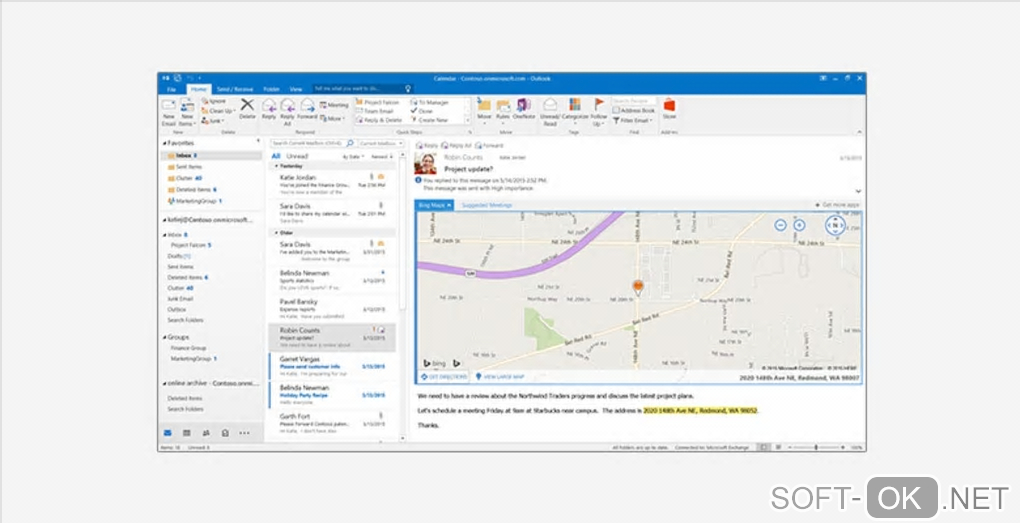The height and width of the screenshot is (523, 1020).
Task: Zoom in the Bing map
Action: click(799, 225)
